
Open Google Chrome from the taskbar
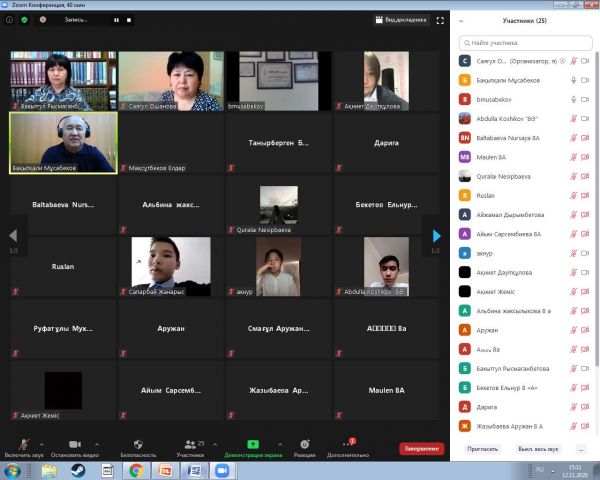135,470
